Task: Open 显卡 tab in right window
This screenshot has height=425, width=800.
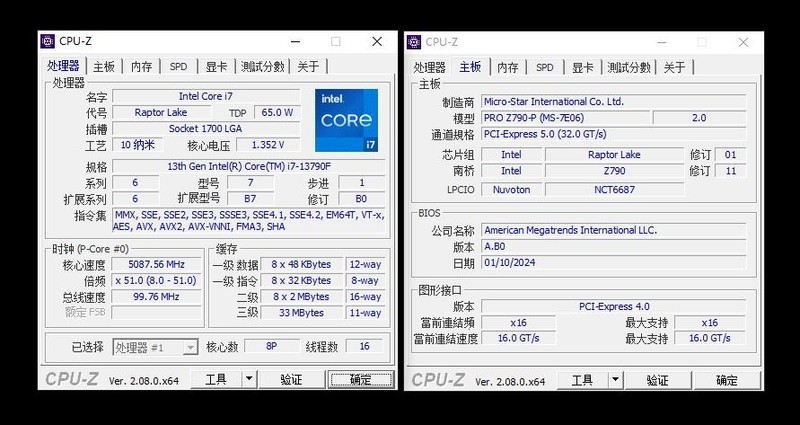Action: coord(582,67)
